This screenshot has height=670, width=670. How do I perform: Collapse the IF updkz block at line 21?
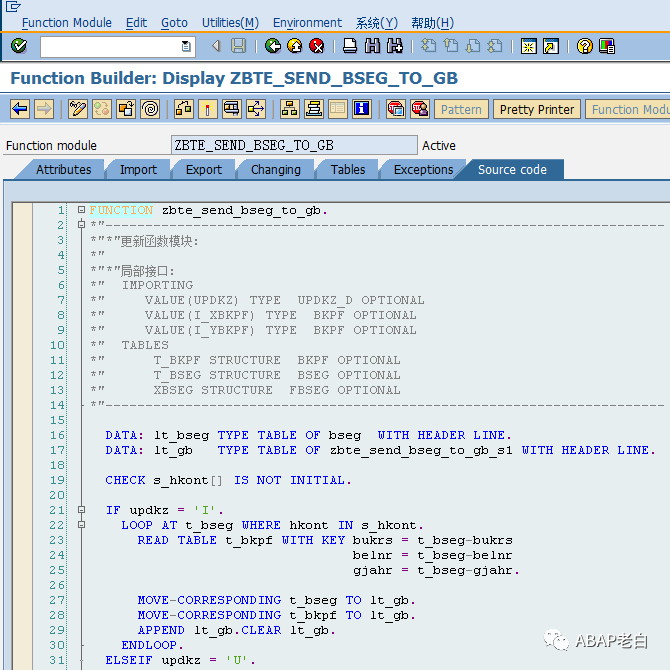pos(81,510)
